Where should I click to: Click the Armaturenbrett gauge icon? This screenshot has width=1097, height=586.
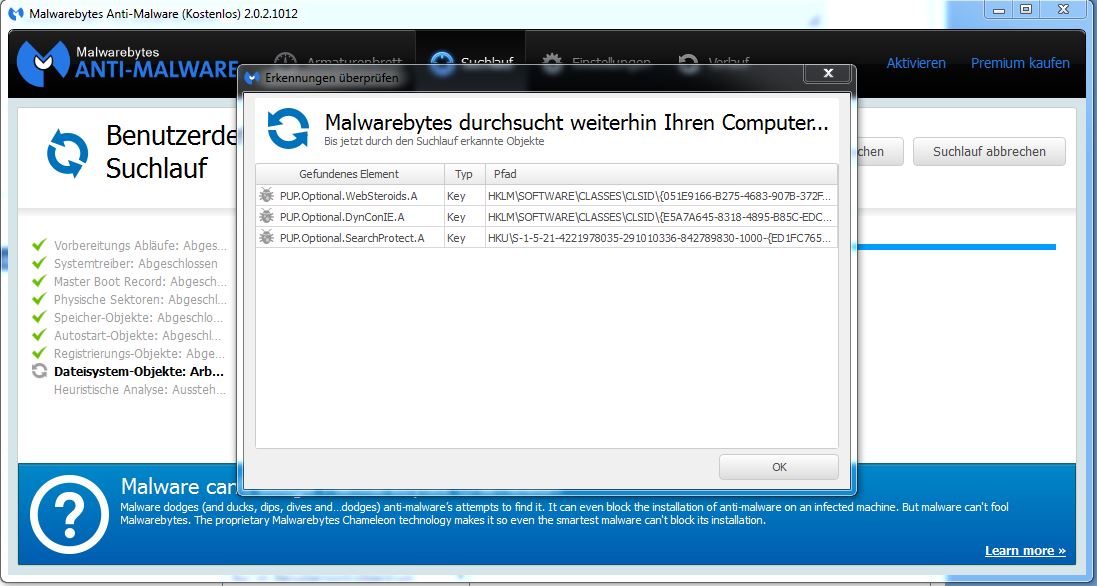(285, 63)
